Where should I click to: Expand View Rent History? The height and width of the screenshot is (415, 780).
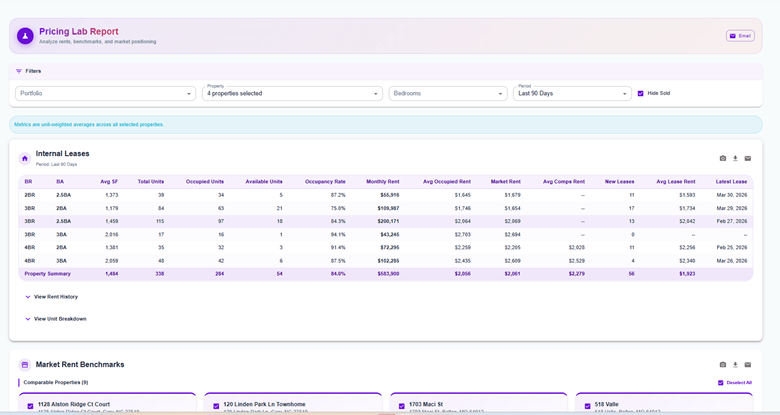(51, 297)
